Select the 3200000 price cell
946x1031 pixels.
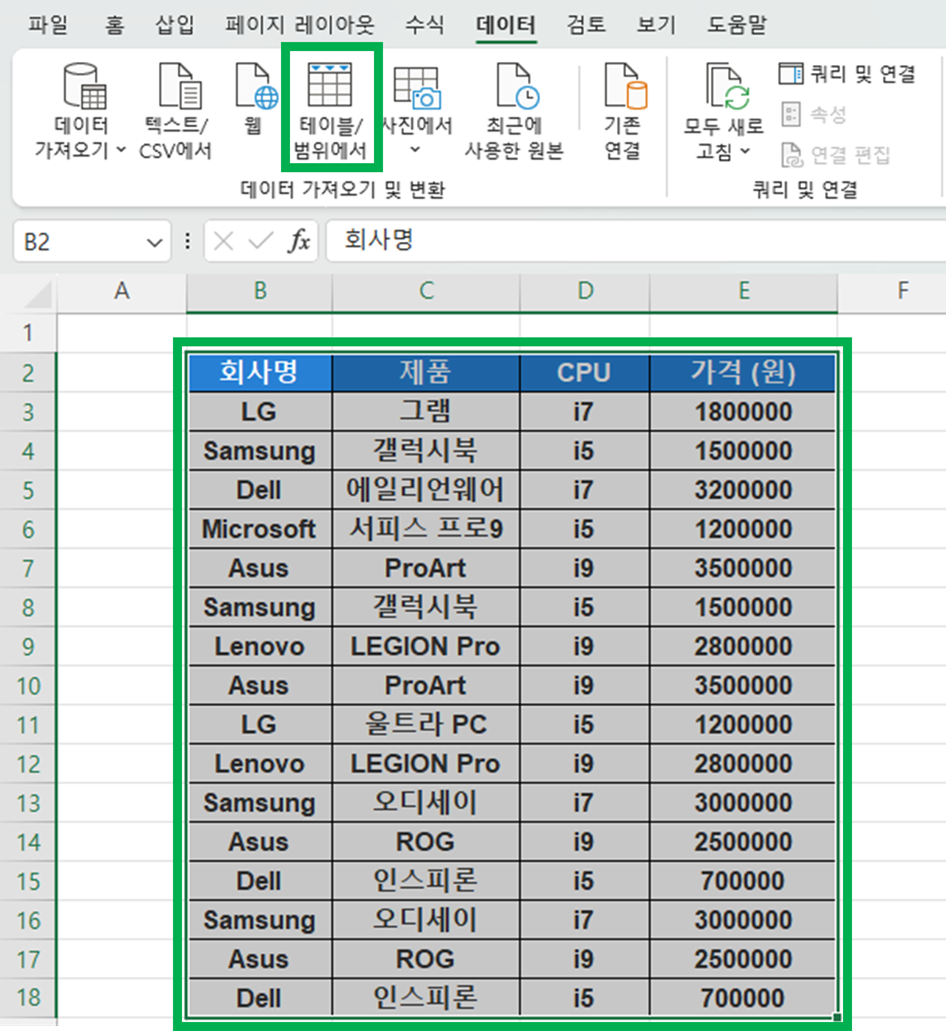tap(743, 490)
